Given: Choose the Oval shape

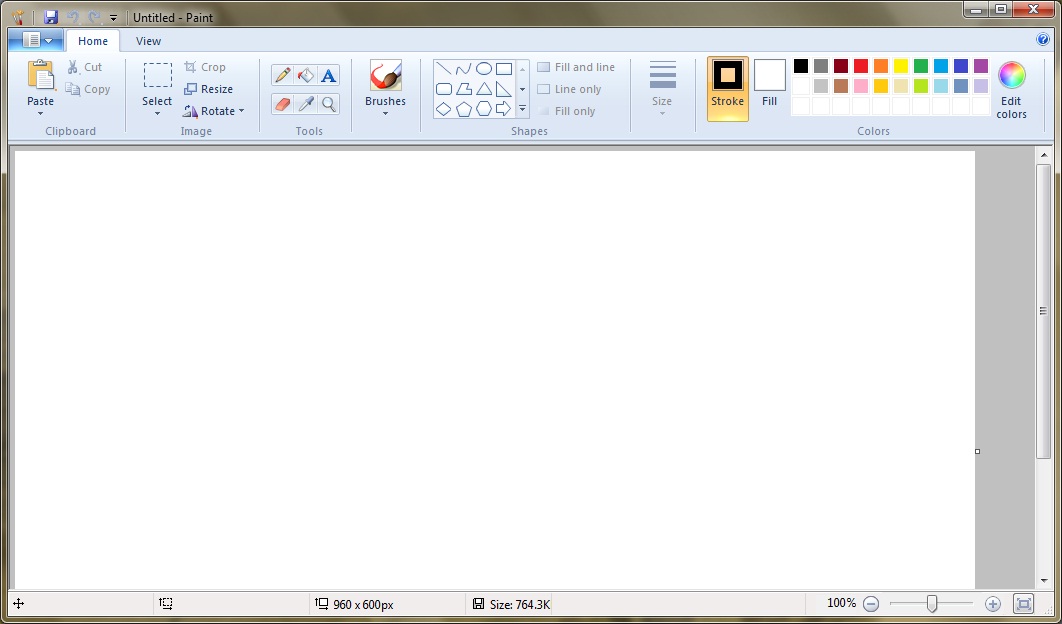Looking at the screenshot, I should tap(484, 69).
